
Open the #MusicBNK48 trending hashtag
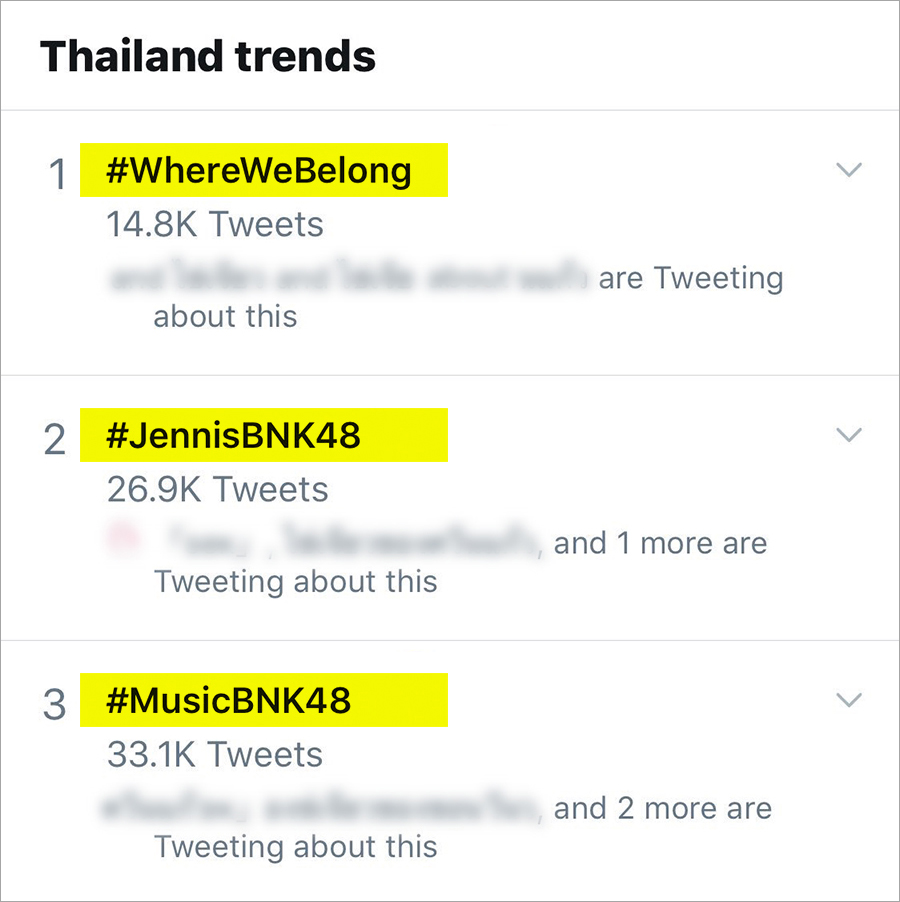coord(229,700)
